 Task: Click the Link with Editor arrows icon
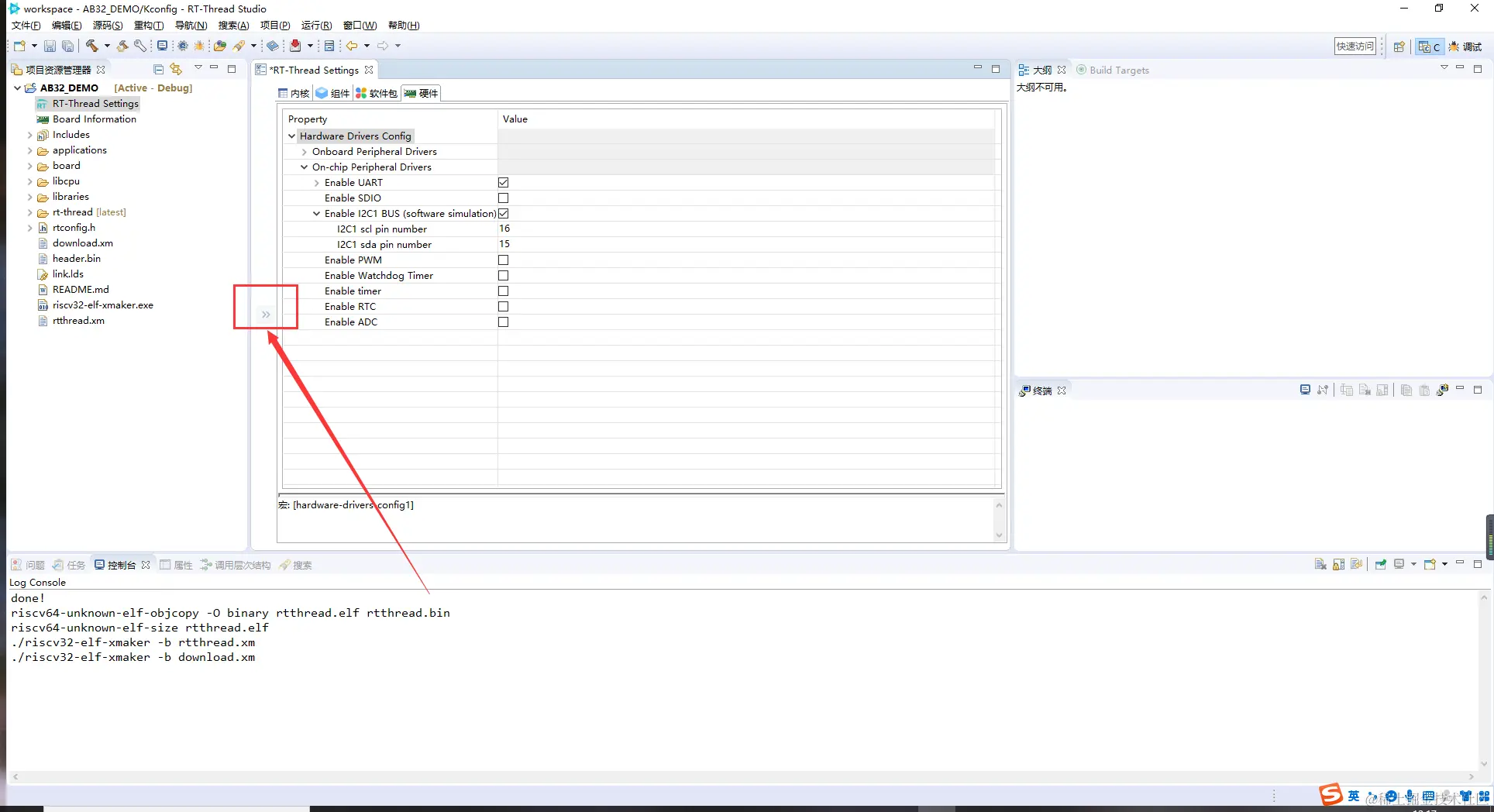tap(176, 69)
